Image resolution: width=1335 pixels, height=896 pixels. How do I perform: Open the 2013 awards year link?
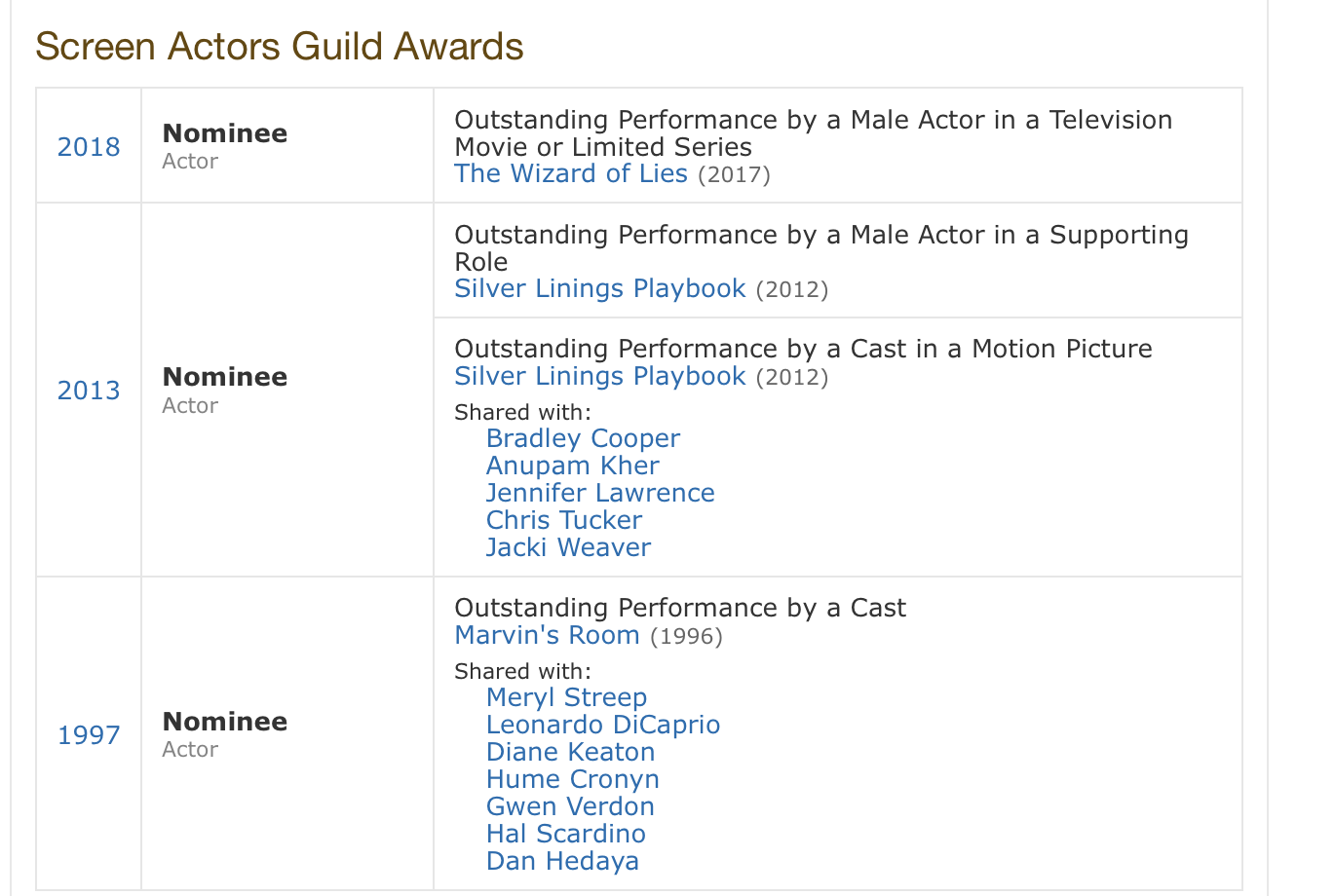pos(89,391)
